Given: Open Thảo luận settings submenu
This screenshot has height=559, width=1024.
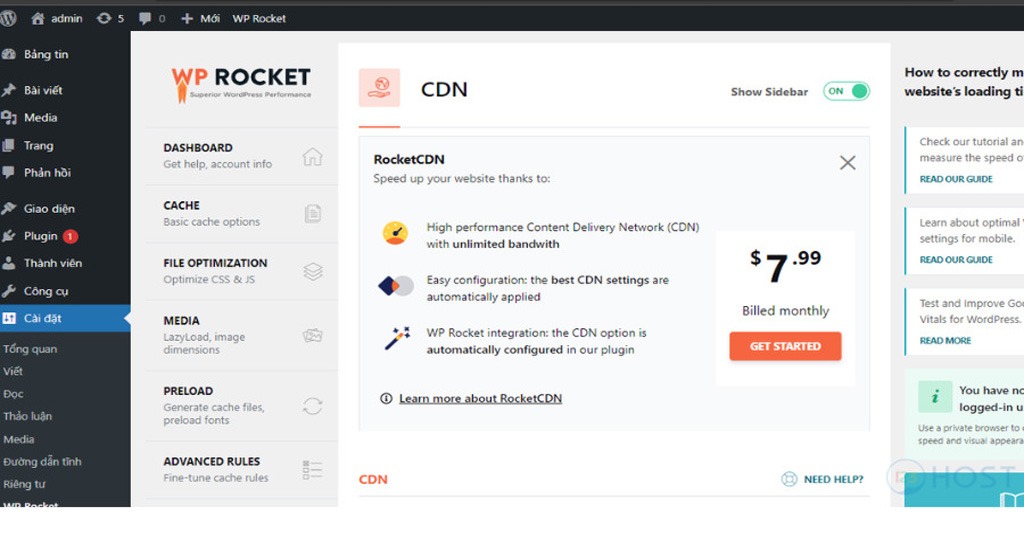Looking at the screenshot, I should 27,416.
